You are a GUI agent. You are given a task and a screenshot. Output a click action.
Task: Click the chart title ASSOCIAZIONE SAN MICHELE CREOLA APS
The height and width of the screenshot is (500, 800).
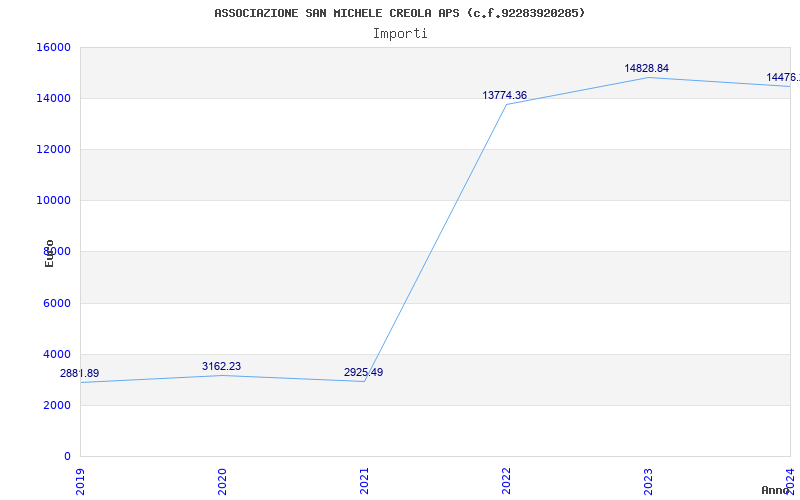[399, 13]
